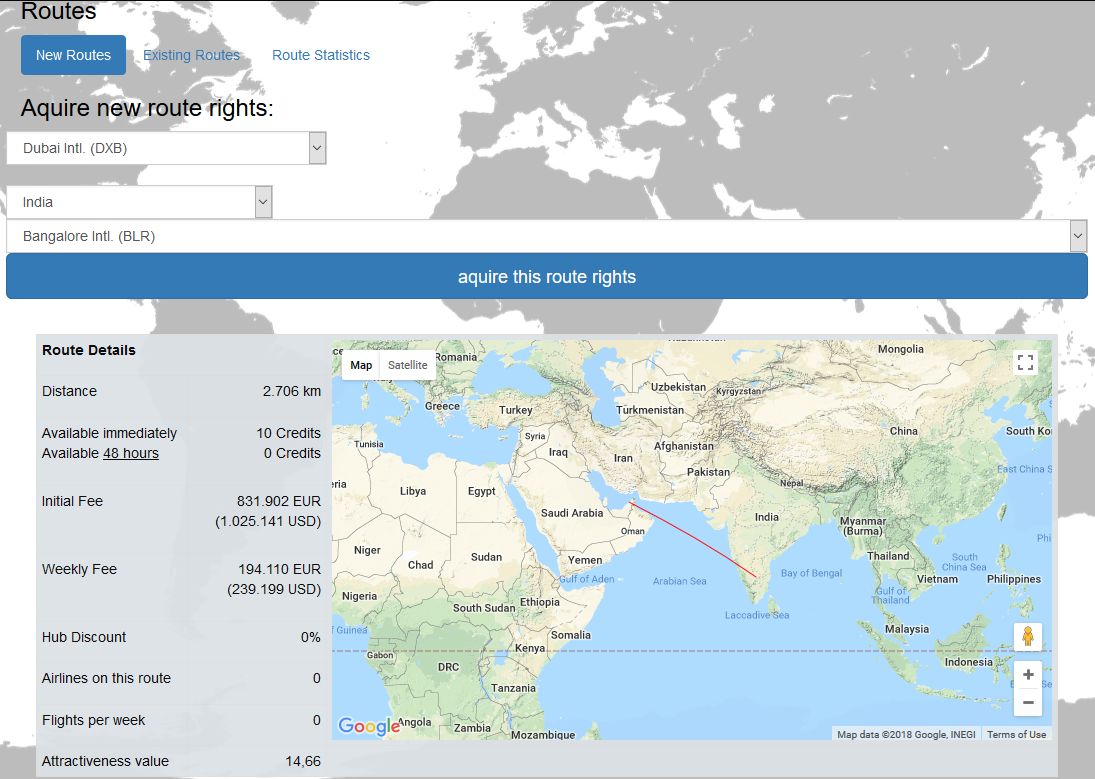Select the New Routes tab
Screen dimensions: 1095x779
click(x=73, y=55)
